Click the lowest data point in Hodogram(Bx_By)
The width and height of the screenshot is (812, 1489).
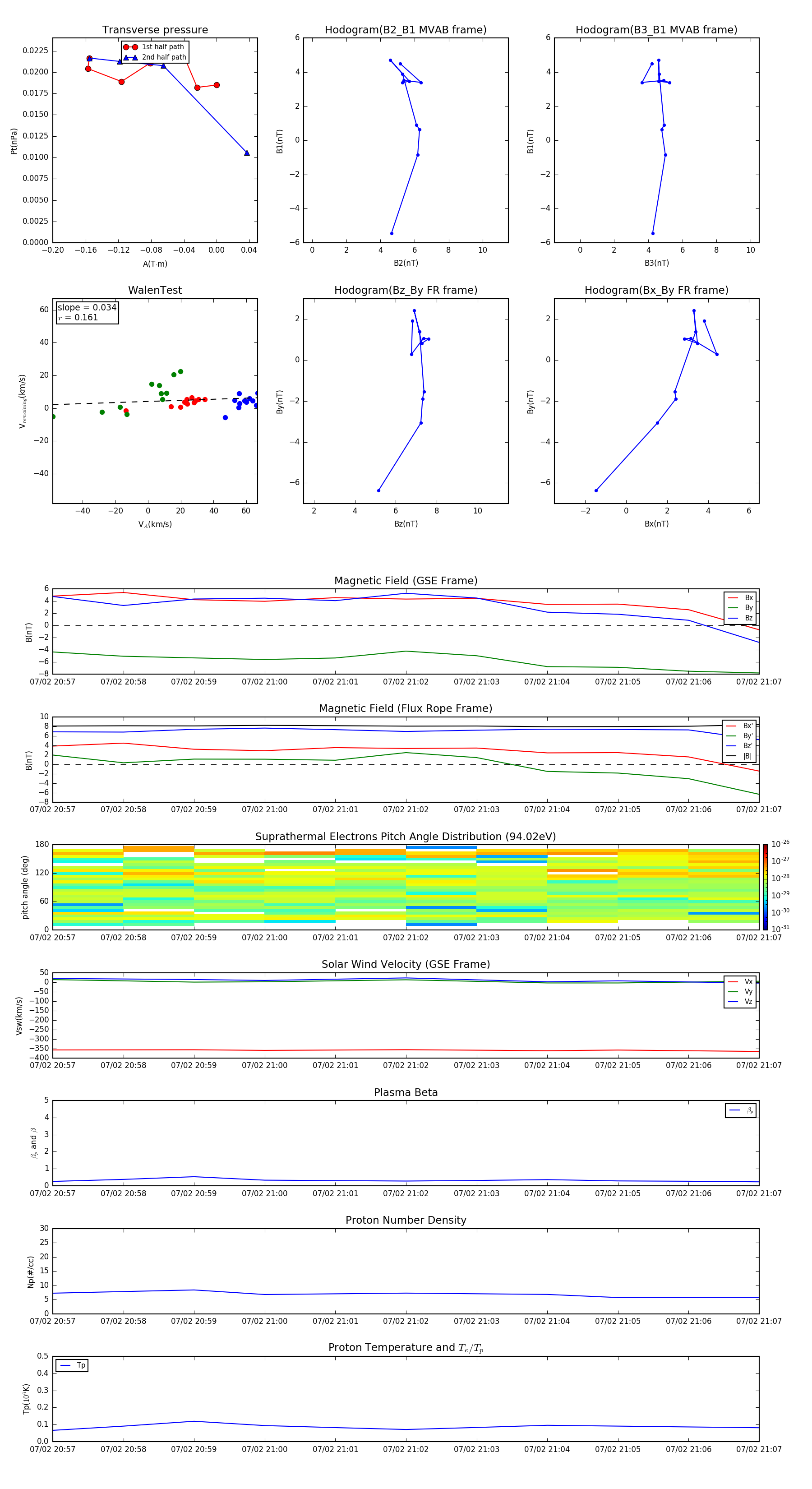coord(596,491)
